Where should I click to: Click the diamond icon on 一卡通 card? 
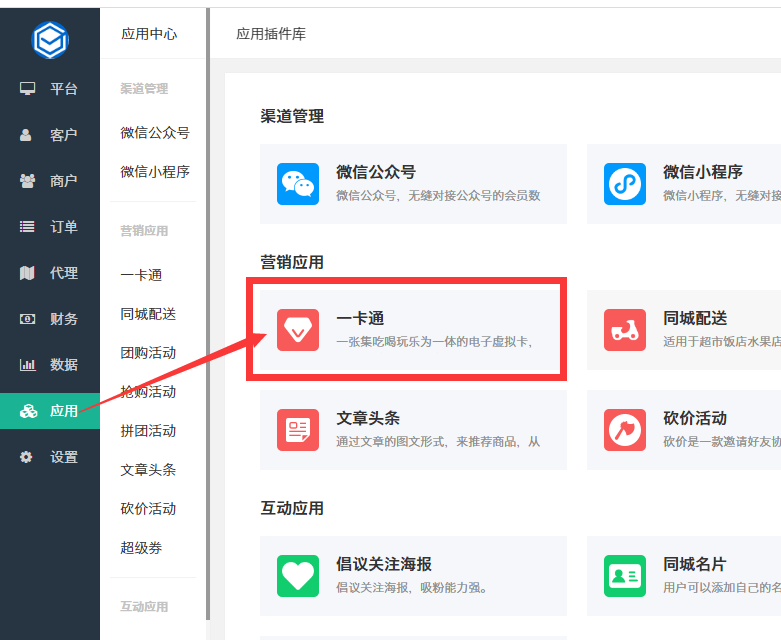pyautogui.click(x=298, y=330)
